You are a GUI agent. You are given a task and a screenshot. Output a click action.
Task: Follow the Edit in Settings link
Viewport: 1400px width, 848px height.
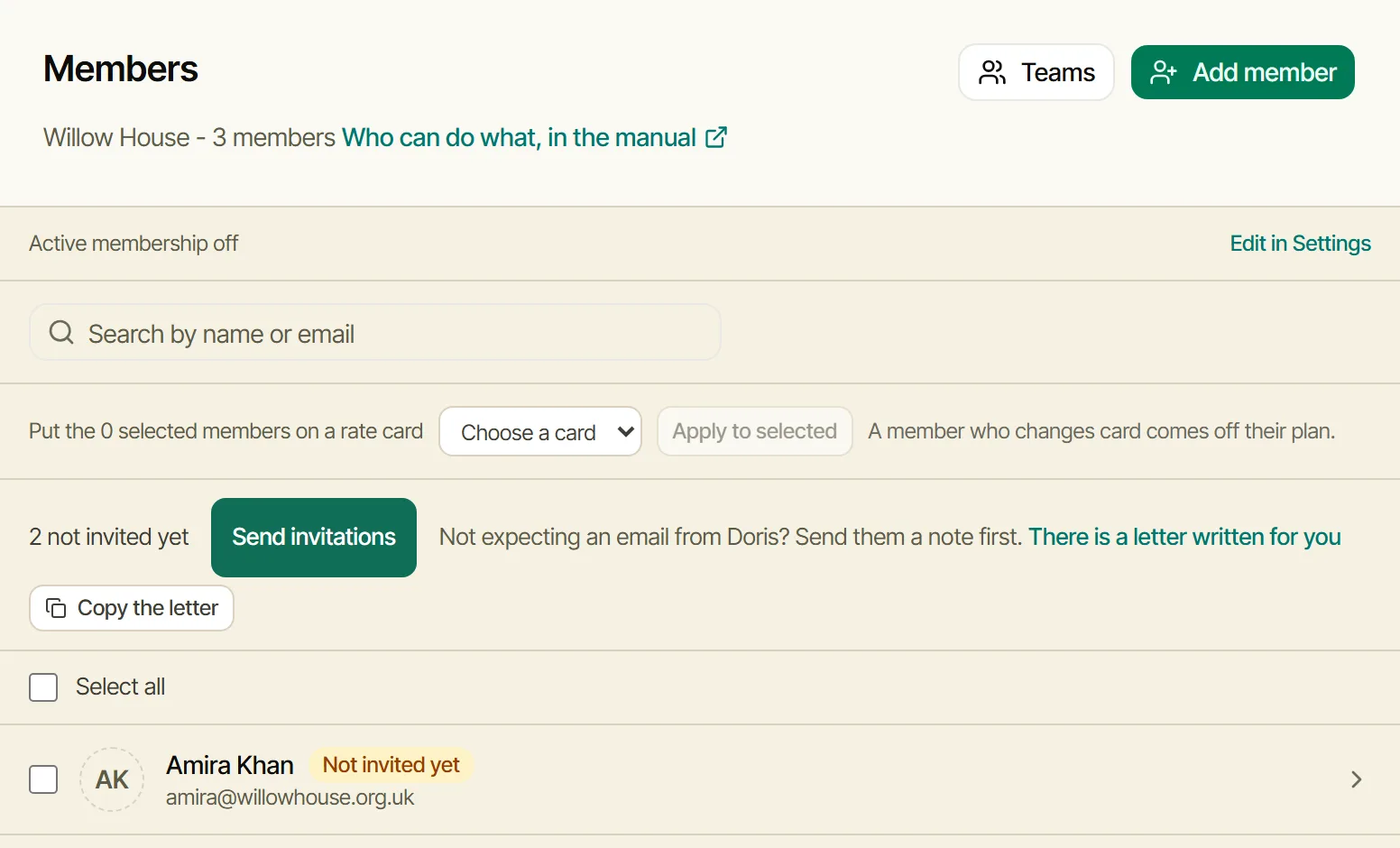pyautogui.click(x=1300, y=244)
